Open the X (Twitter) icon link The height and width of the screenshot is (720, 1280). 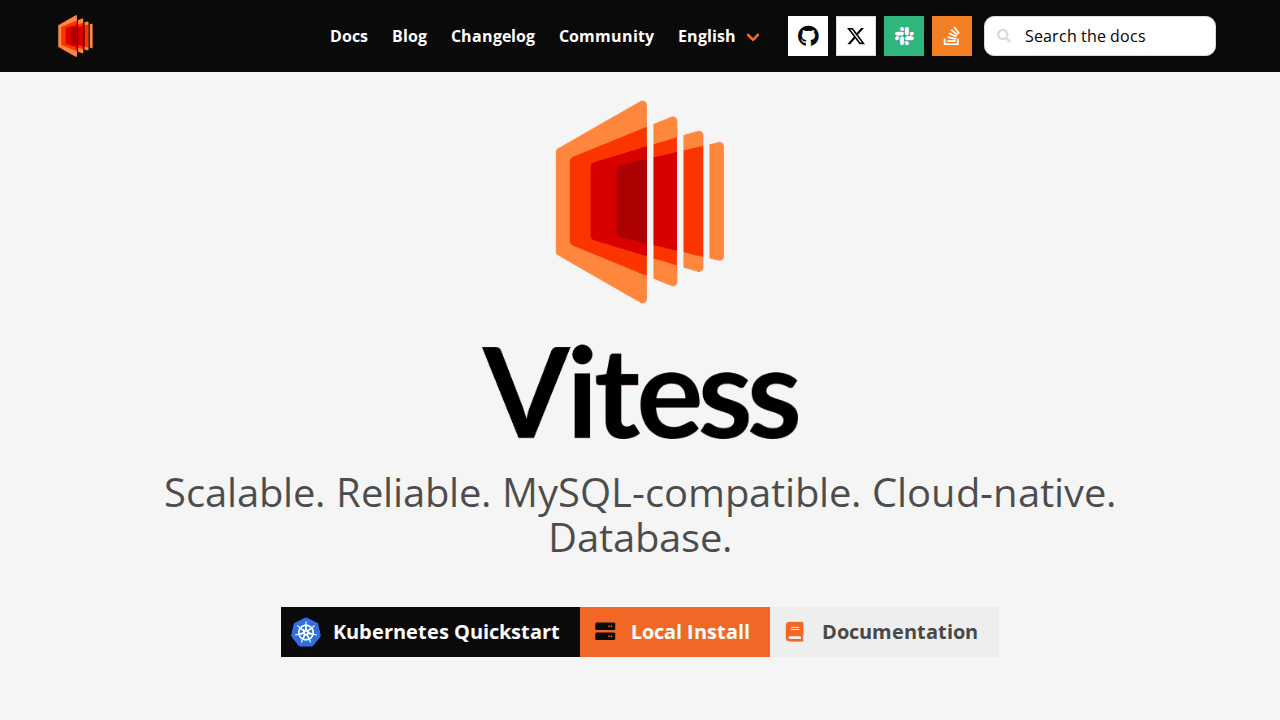(856, 36)
